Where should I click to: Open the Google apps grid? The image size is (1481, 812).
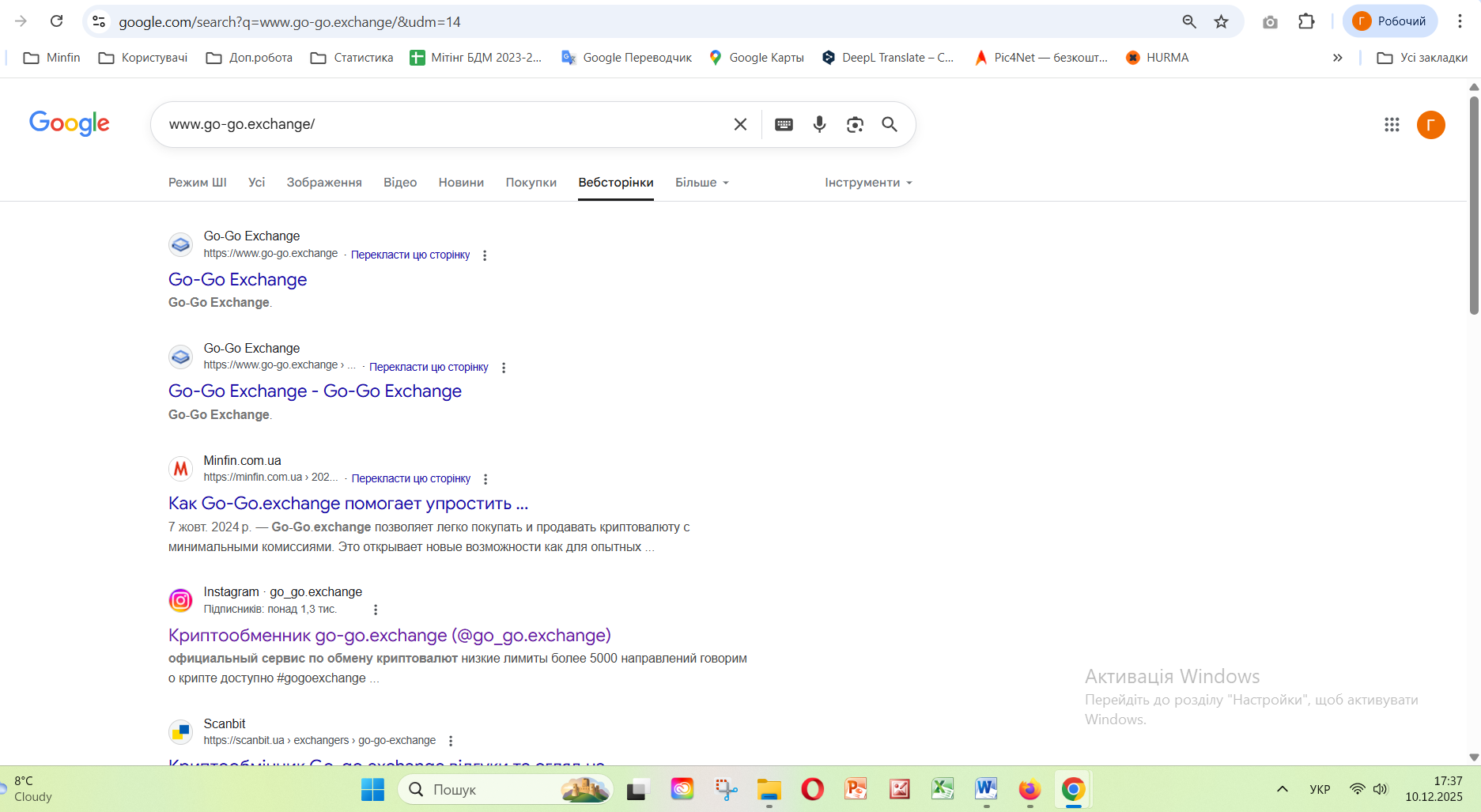click(x=1392, y=124)
